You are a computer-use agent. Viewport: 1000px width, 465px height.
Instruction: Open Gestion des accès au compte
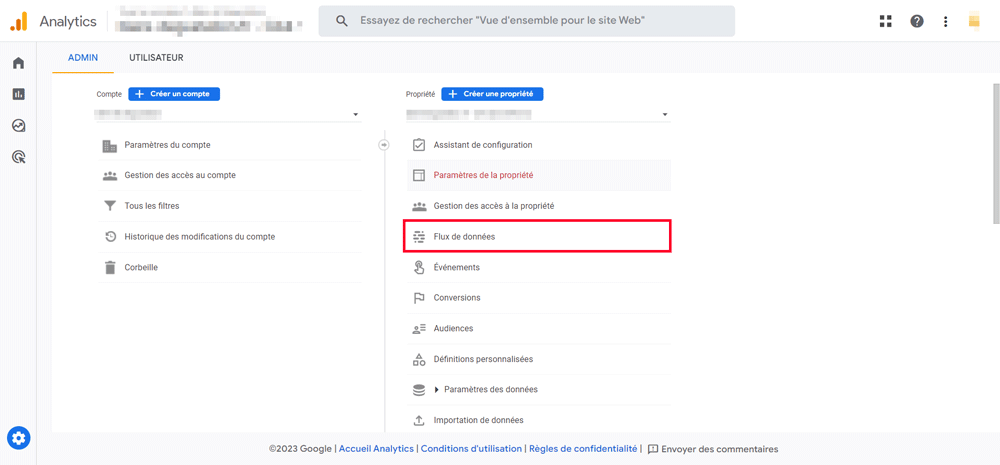point(230,175)
